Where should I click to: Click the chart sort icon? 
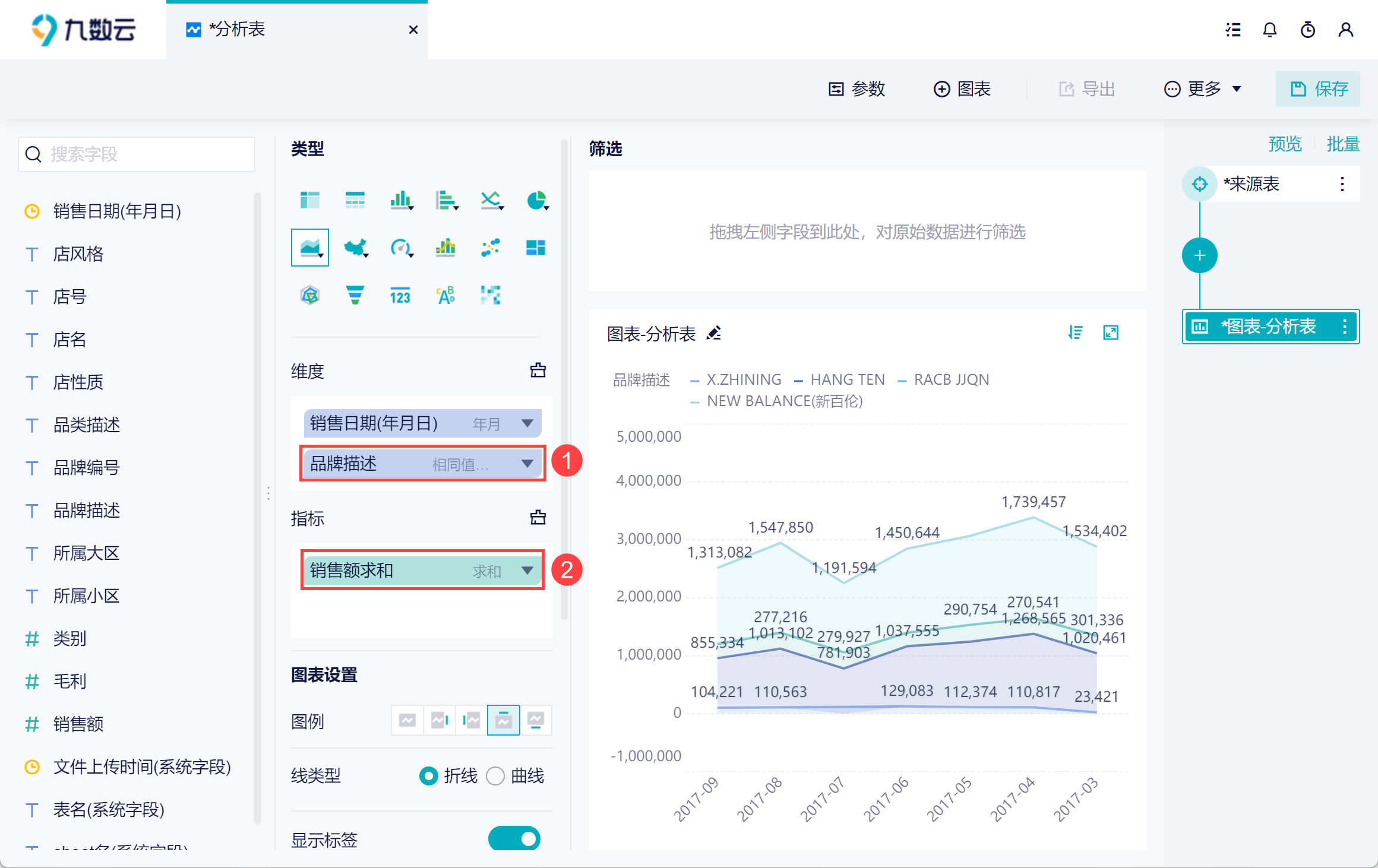1075,332
